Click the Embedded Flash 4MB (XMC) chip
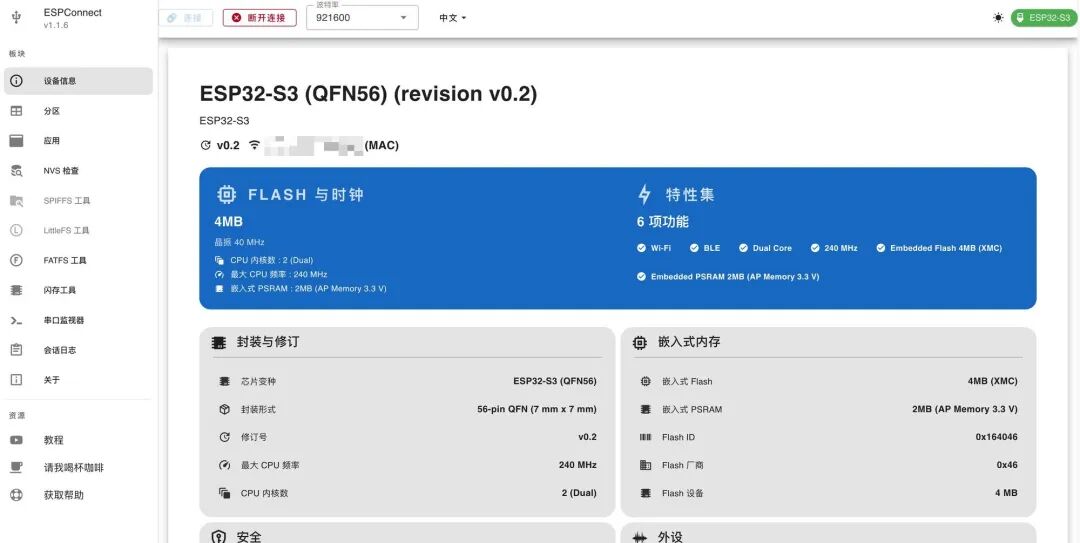Screen dimensions: 1080x543 click(x=939, y=248)
